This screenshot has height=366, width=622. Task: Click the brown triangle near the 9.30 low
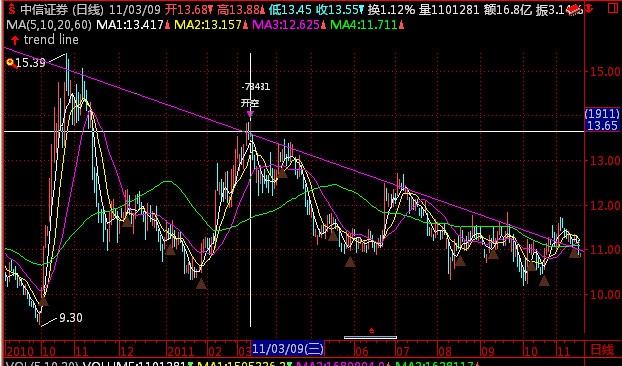tap(43, 301)
